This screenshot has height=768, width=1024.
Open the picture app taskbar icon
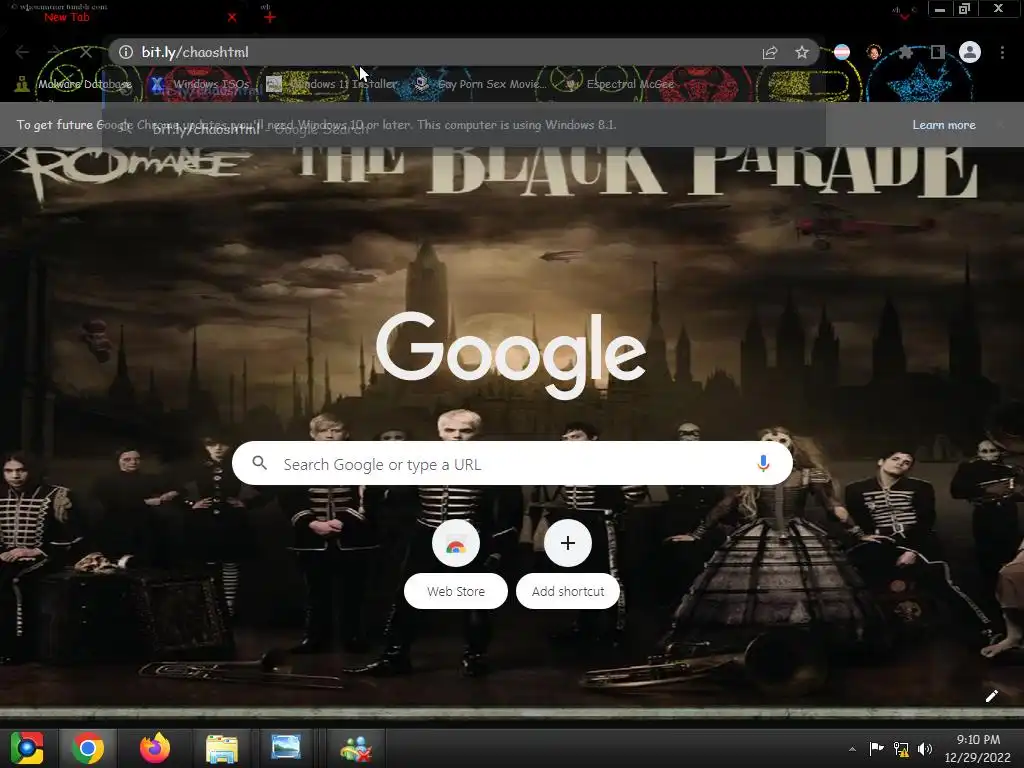[x=286, y=748]
